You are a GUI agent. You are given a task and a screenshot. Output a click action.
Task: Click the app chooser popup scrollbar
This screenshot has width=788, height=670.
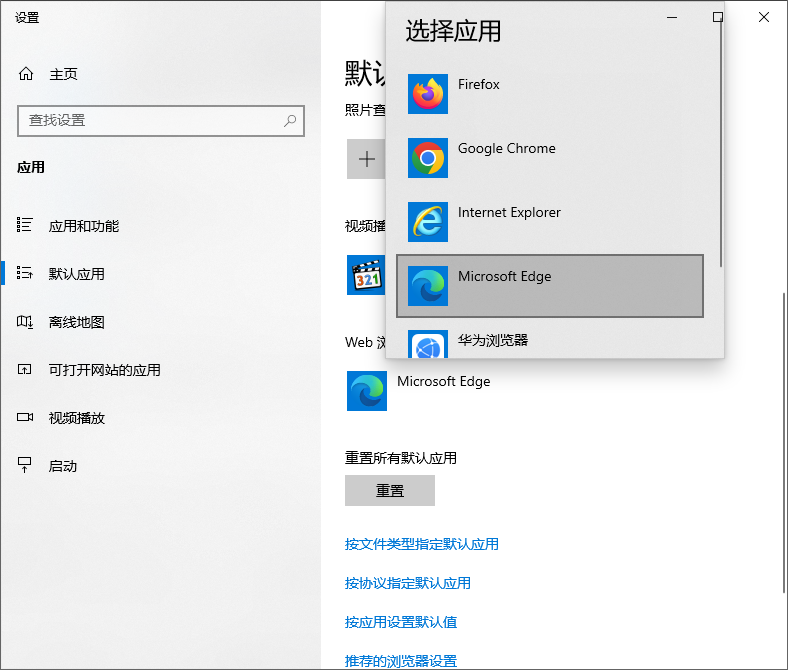pyautogui.click(x=721, y=142)
